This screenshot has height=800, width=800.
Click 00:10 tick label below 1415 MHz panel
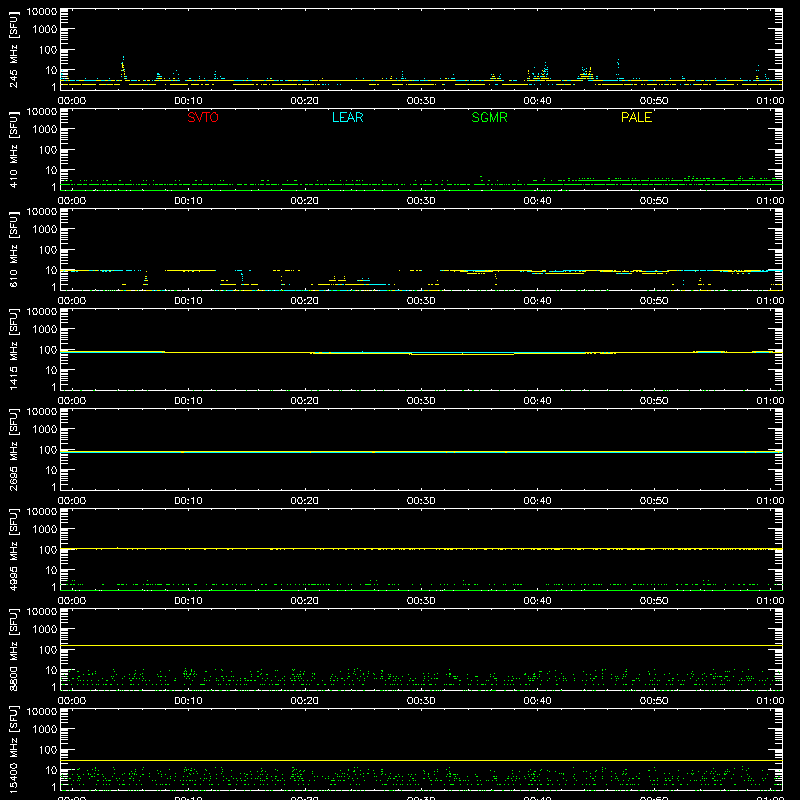tap(188, 401)
